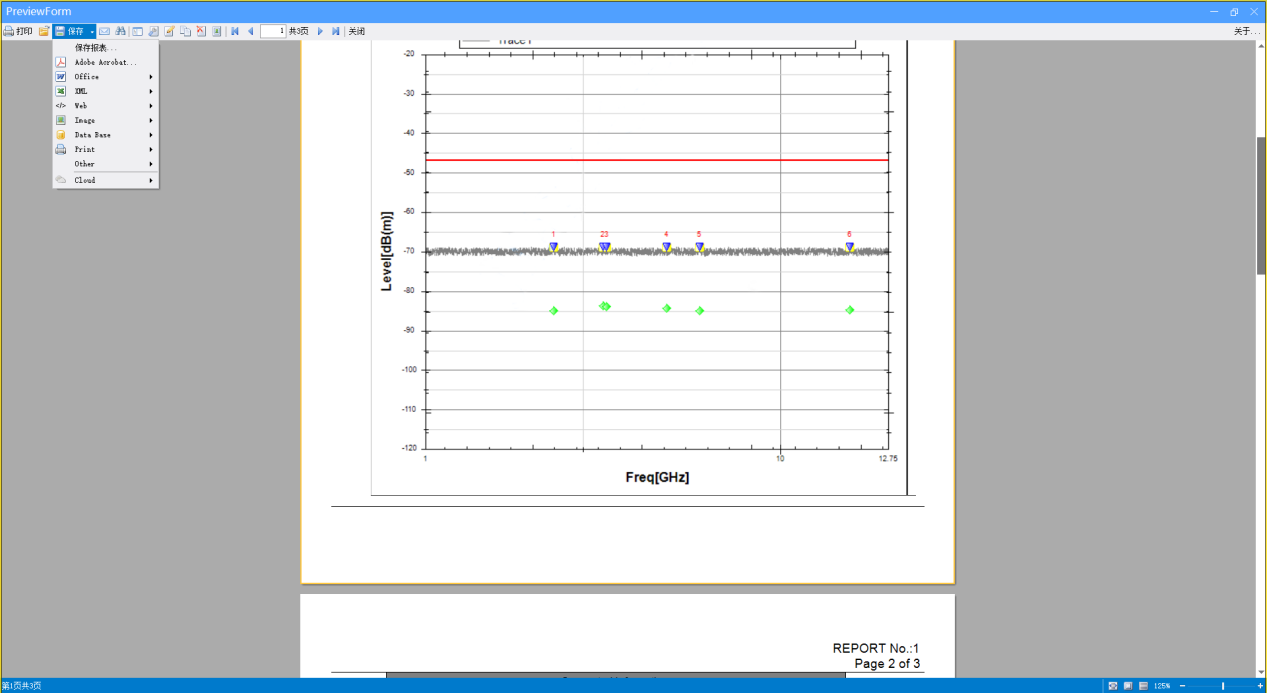Click the zoom slider handle in the status bar
Viewport: 1267px width, 693px height.
tap(1223, 686)
